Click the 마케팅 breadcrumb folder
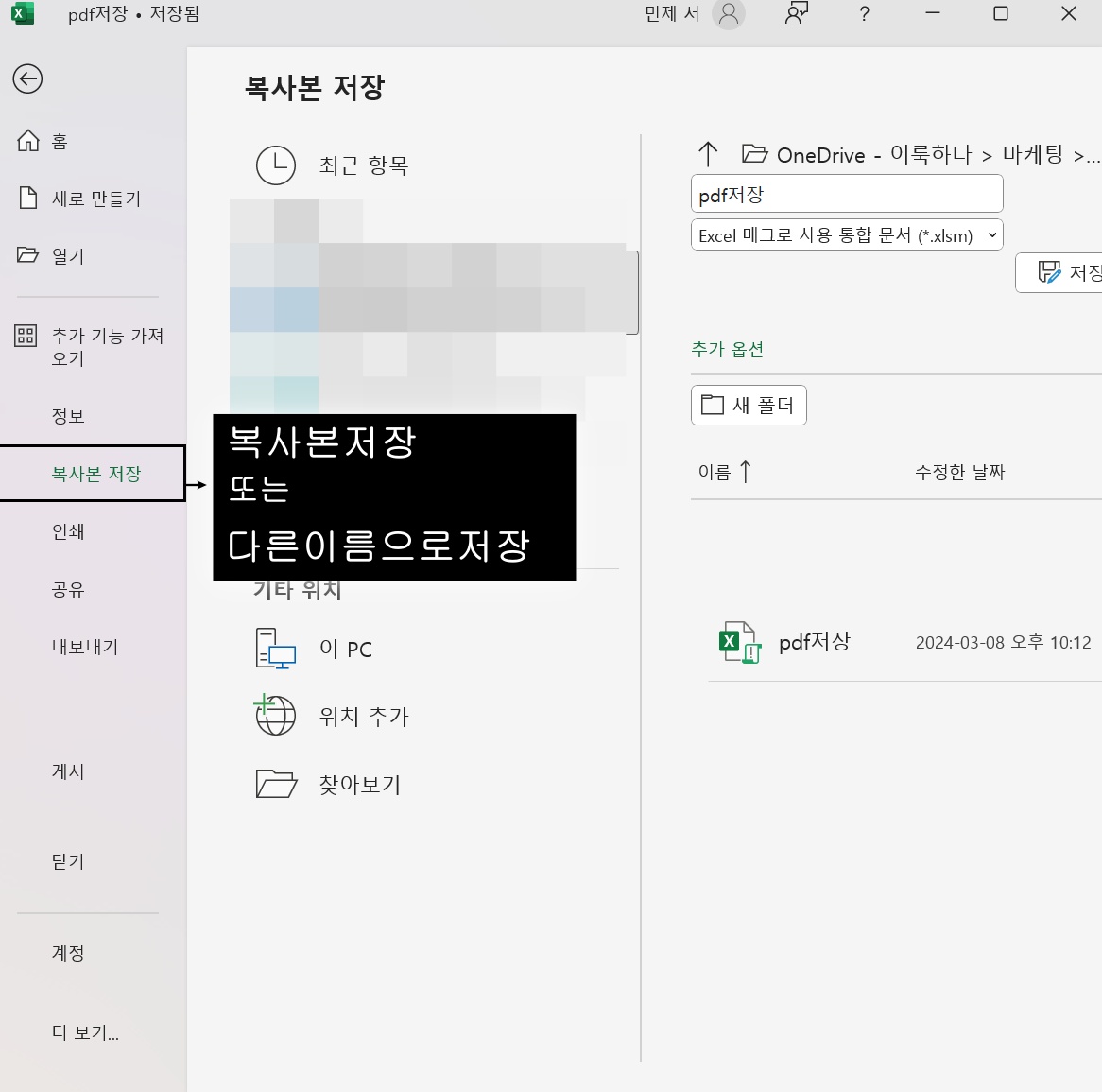Image resolution: width=1102 pixels, height=1092 pixels. click(1032, 155)
